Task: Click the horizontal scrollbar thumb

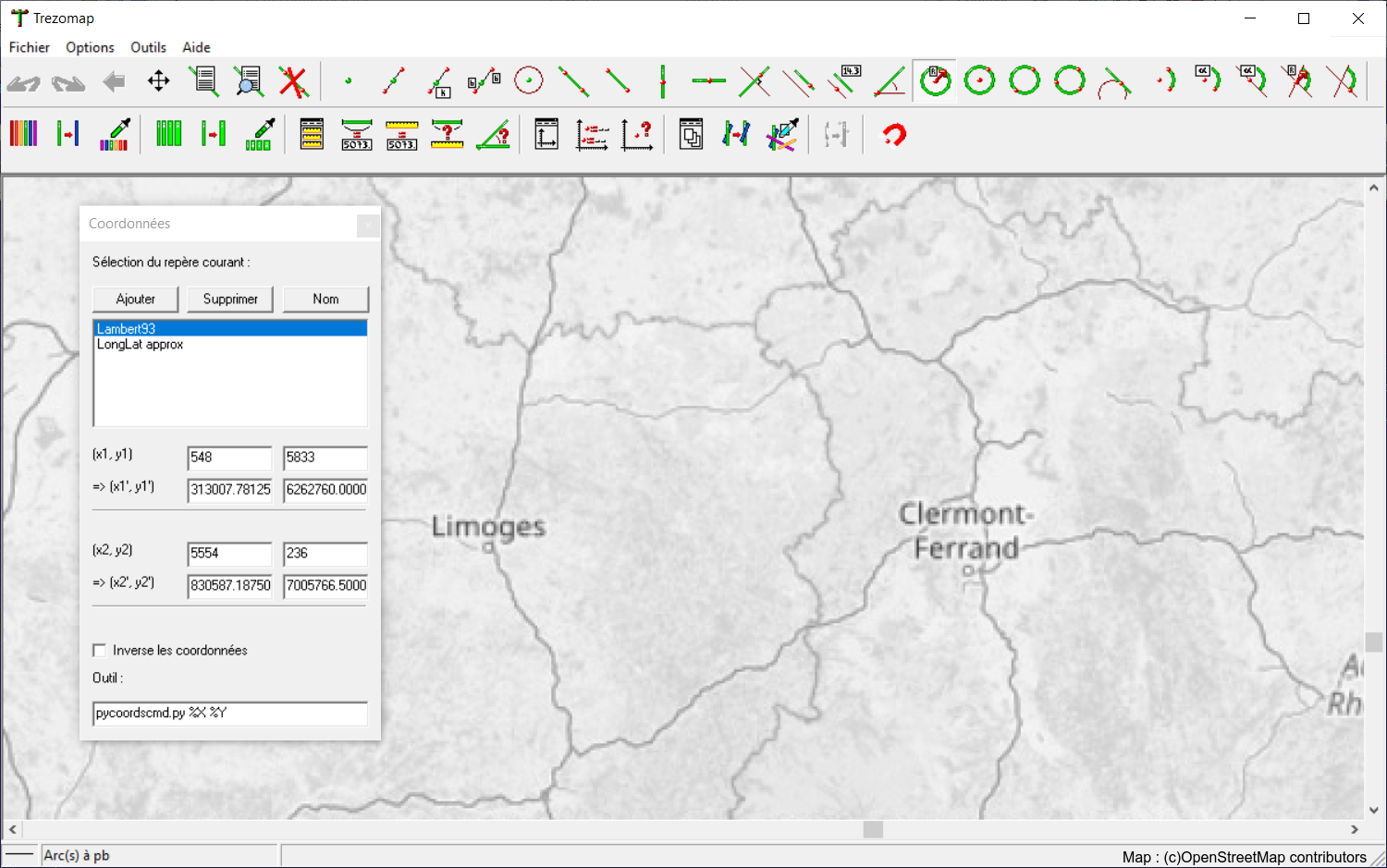Action: point(873,829)
